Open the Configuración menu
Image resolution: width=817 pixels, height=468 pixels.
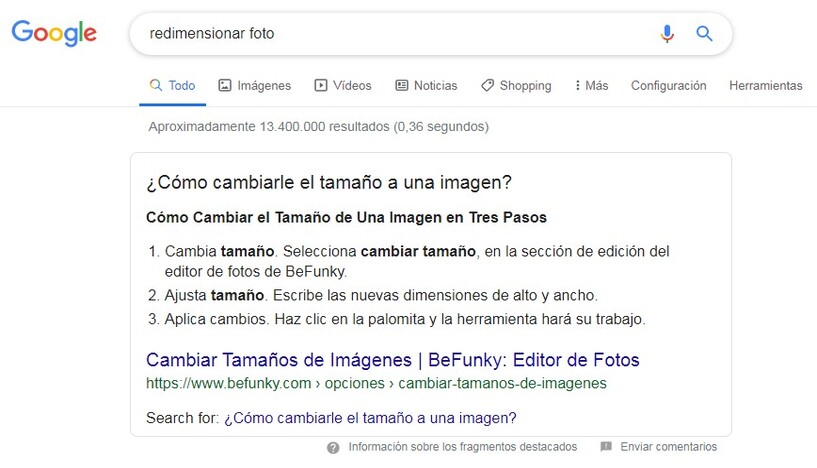click(669, 85)
